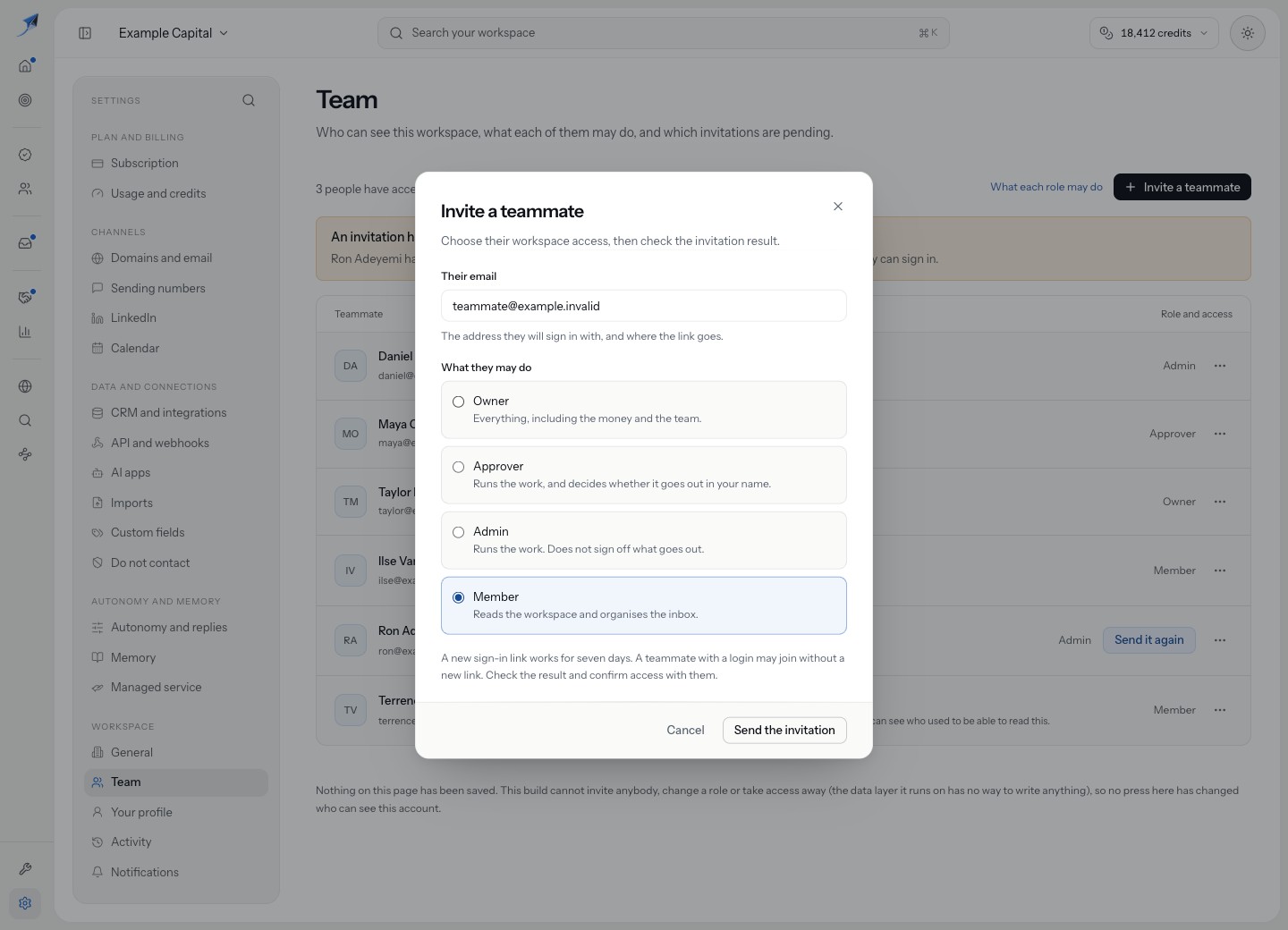Click the connected nodes icon in the left rail
This screenshot has width=1288, height=930.
tap(25, 454)
